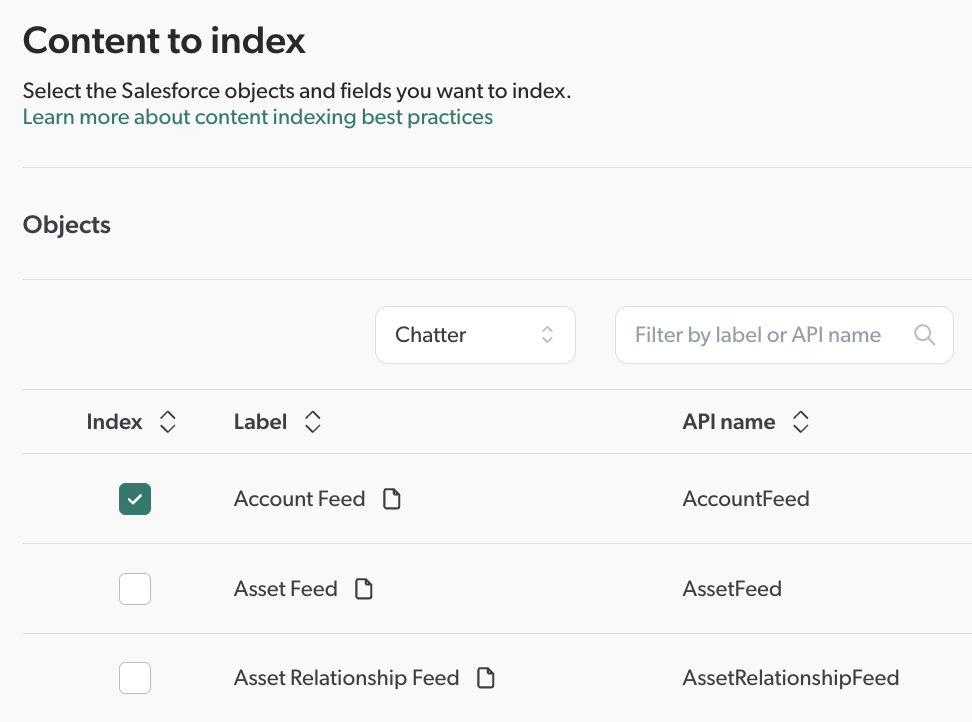
Task: Uncheck the Account Feed index checkbox
Action: pos(134,497)
